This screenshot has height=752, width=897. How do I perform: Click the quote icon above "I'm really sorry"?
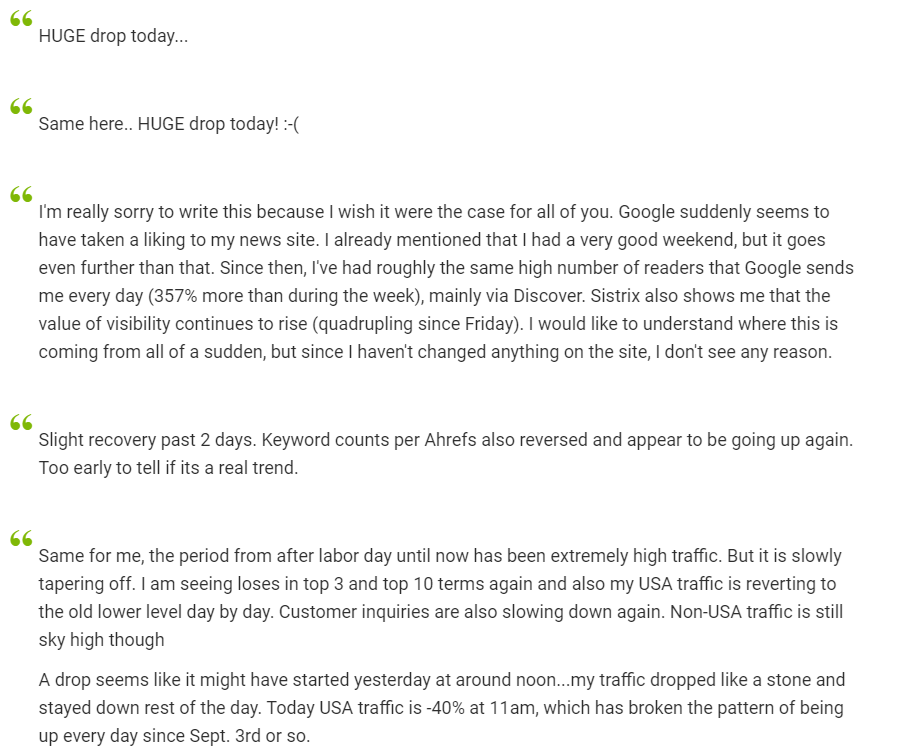click(x=21, y=194)
